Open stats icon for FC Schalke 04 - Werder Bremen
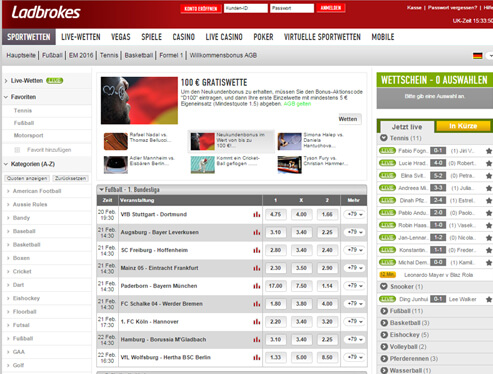 click(x=256, y=304)
